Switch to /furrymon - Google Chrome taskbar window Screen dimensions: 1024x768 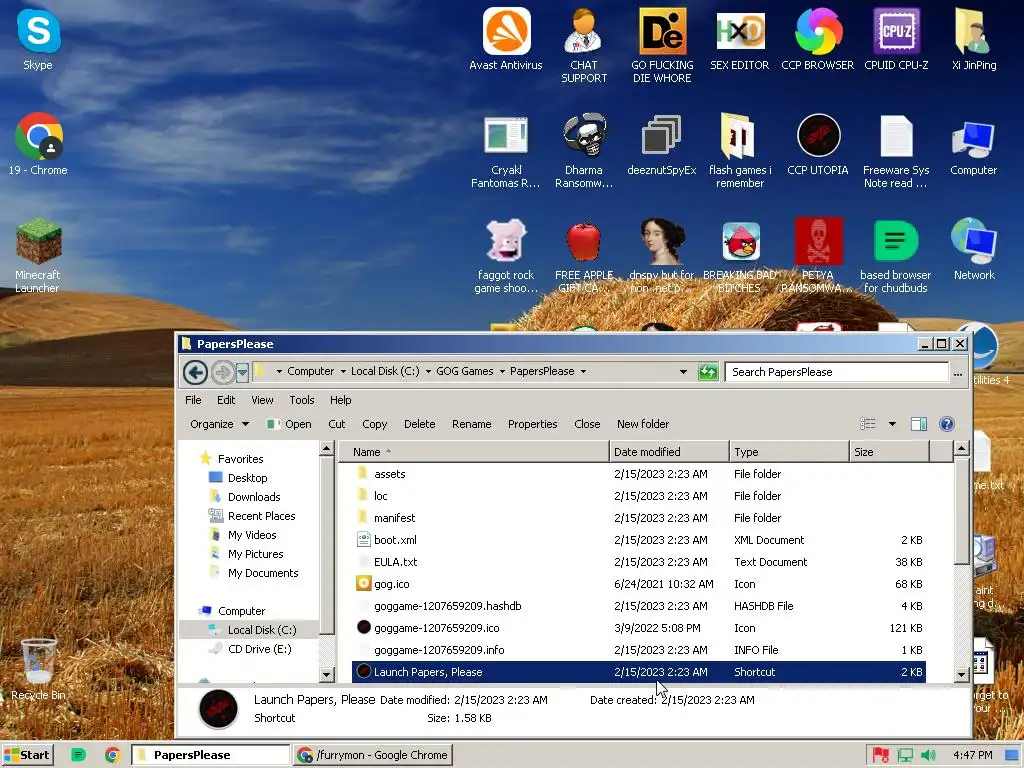pos(374,755)
